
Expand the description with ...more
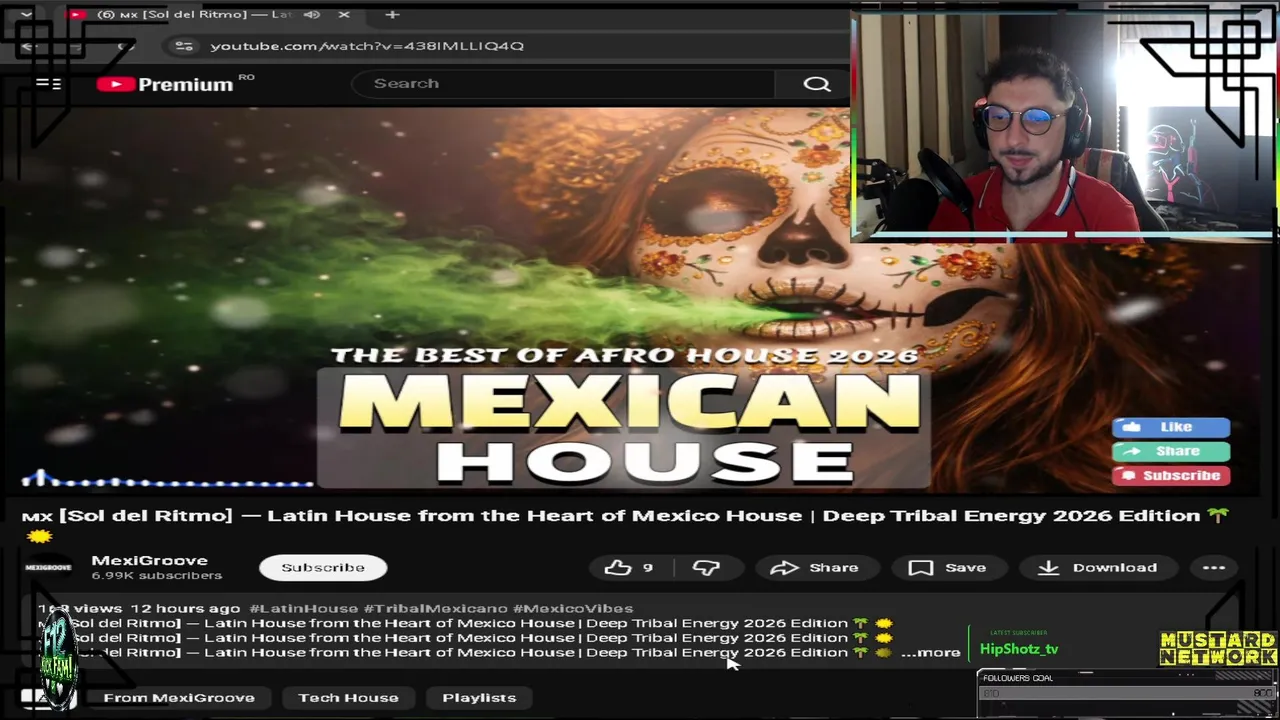[931, 653]
